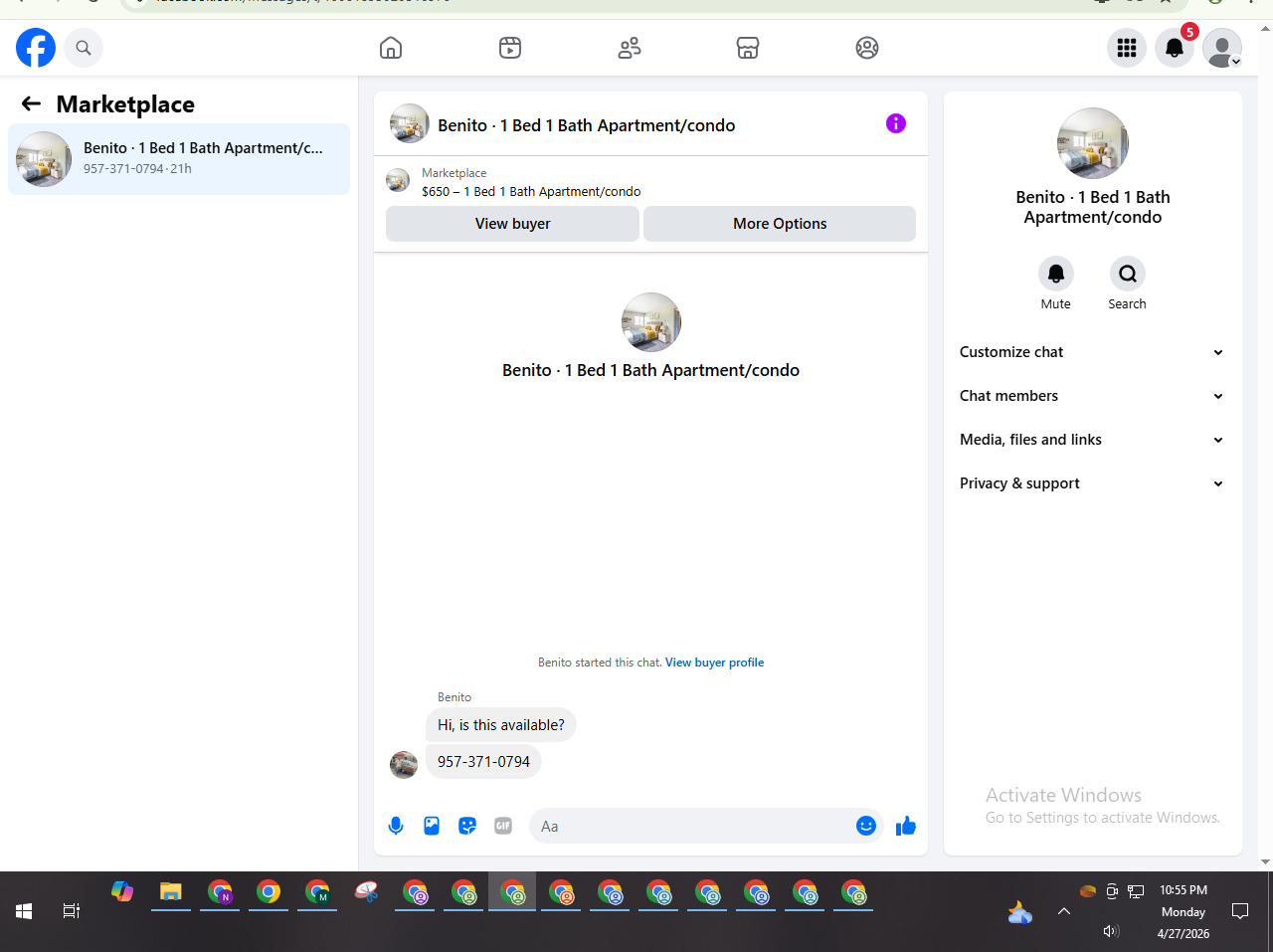
Task: Open the Friends icon in top navigation
Action: 630,48
